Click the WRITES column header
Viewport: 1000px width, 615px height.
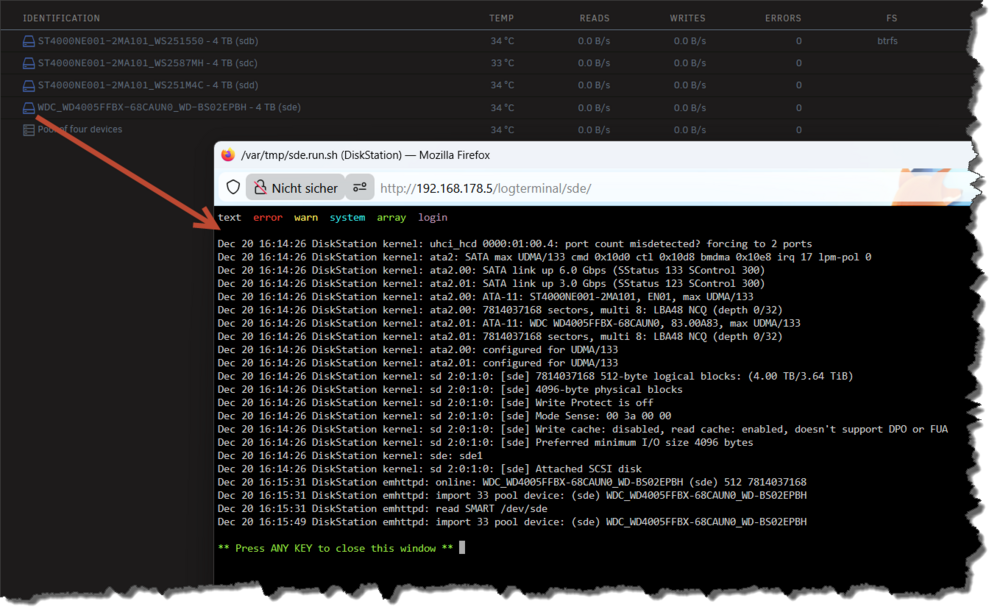pyautogui.click(x=688, y=19)
